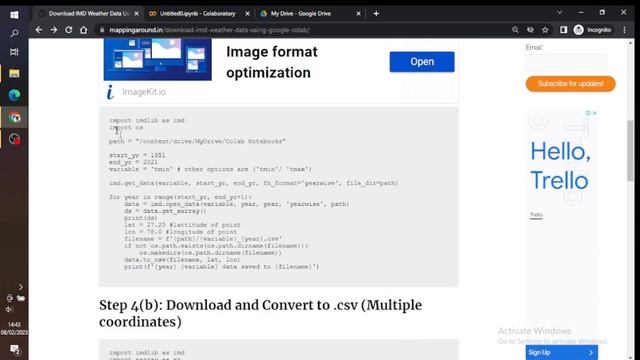Open the browser home page
The width and height of the screenshot is (640, 360).
84,30
